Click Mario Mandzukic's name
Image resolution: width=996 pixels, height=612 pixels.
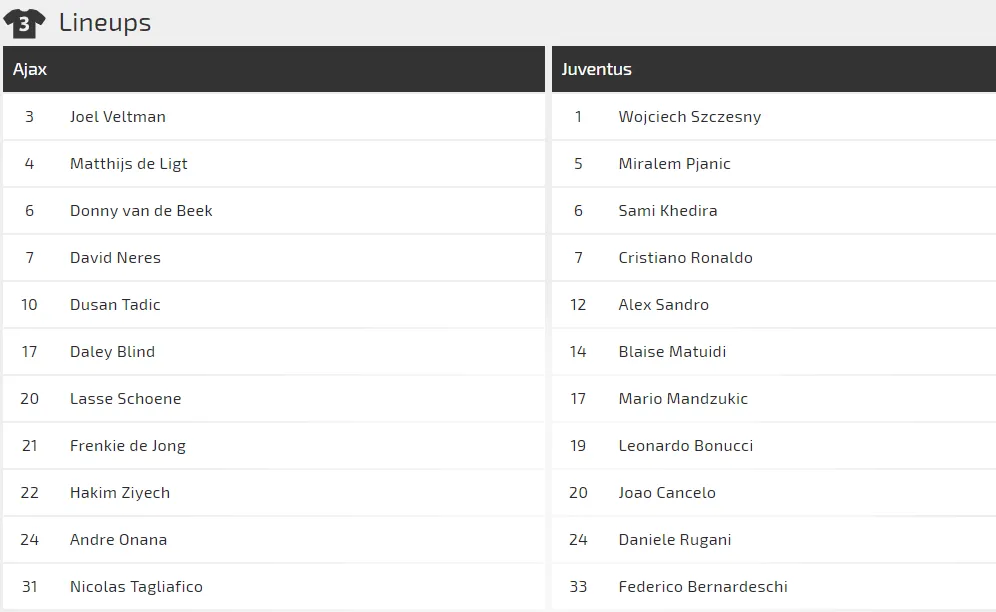coord(683,399)
